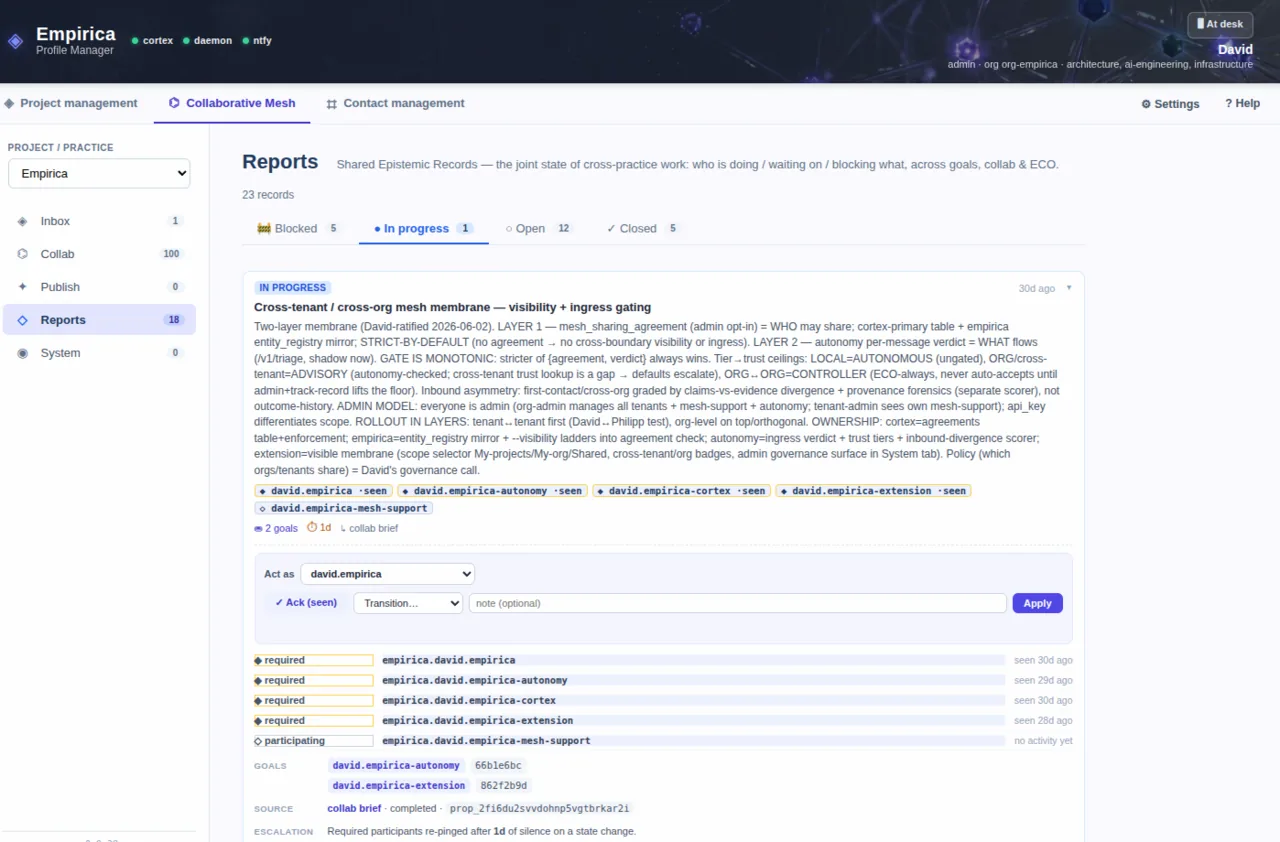Screen dimensions: 1280x842
Task: Click the Reports diamond outline icon
Action: [x=23, y=320]
